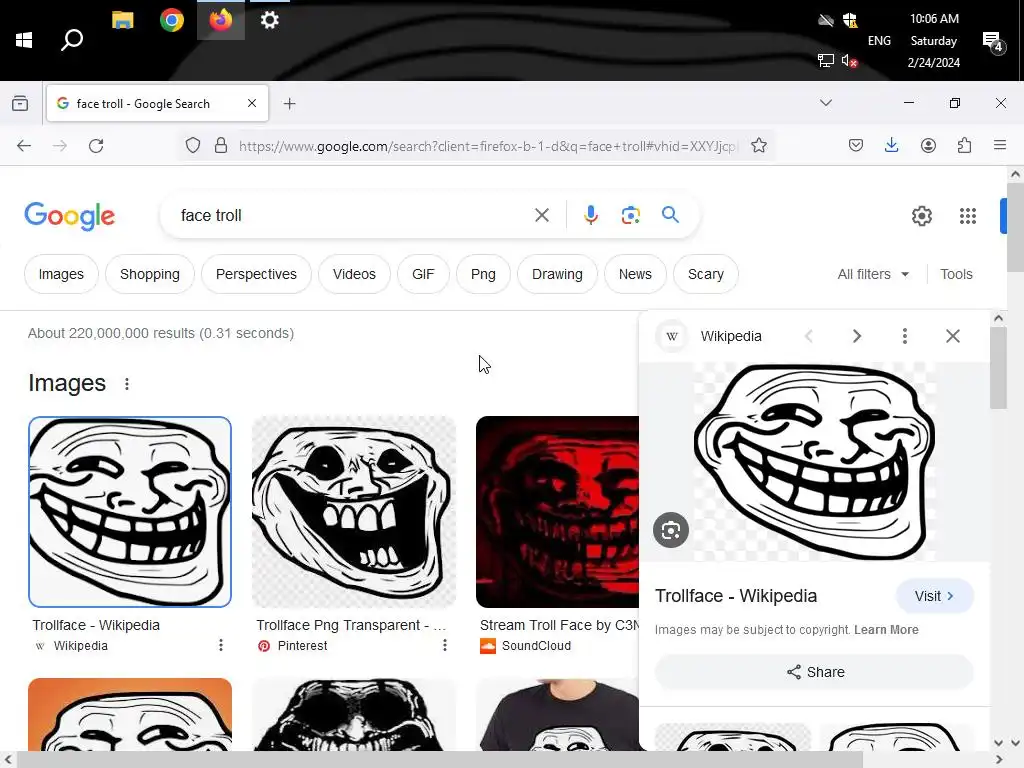The image size is (1024, 768).
Task: Filter results by Perspectives
Action: pyautogui.click(x=256, y=274)
